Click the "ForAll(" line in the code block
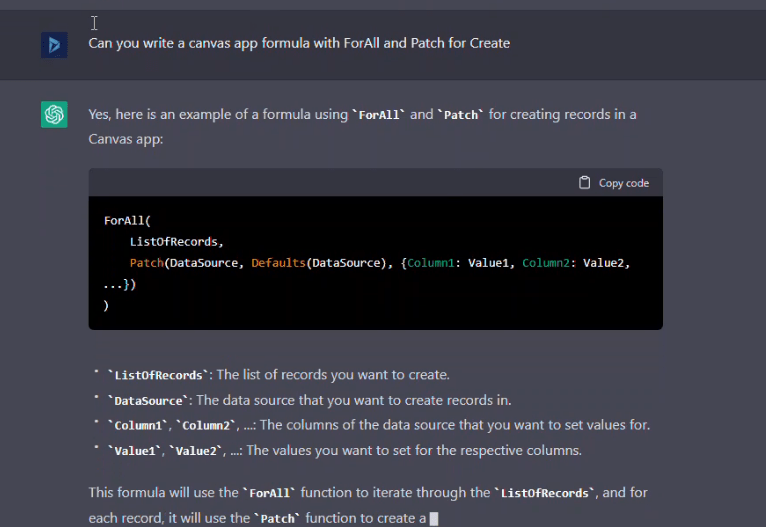 click(x=127, y=220)
